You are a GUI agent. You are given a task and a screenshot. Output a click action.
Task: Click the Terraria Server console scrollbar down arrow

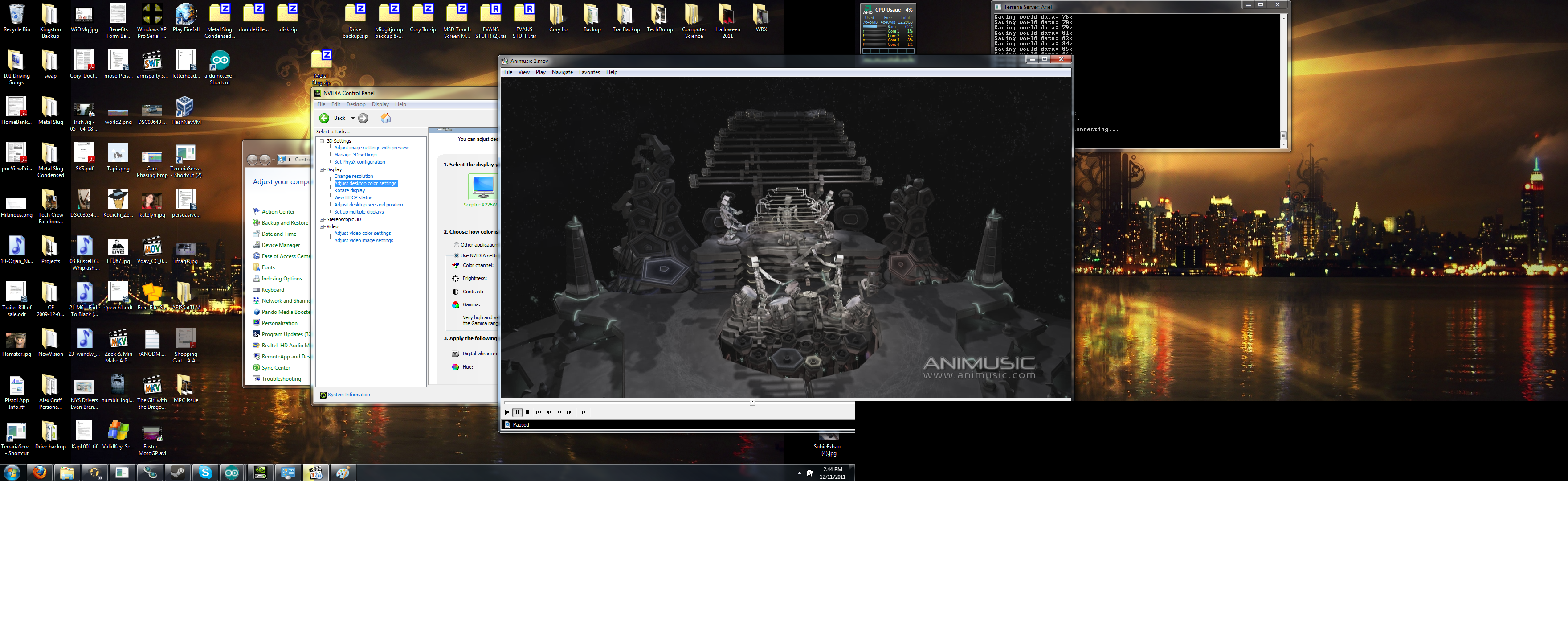pyautogui.click(x=1284, y=145)
